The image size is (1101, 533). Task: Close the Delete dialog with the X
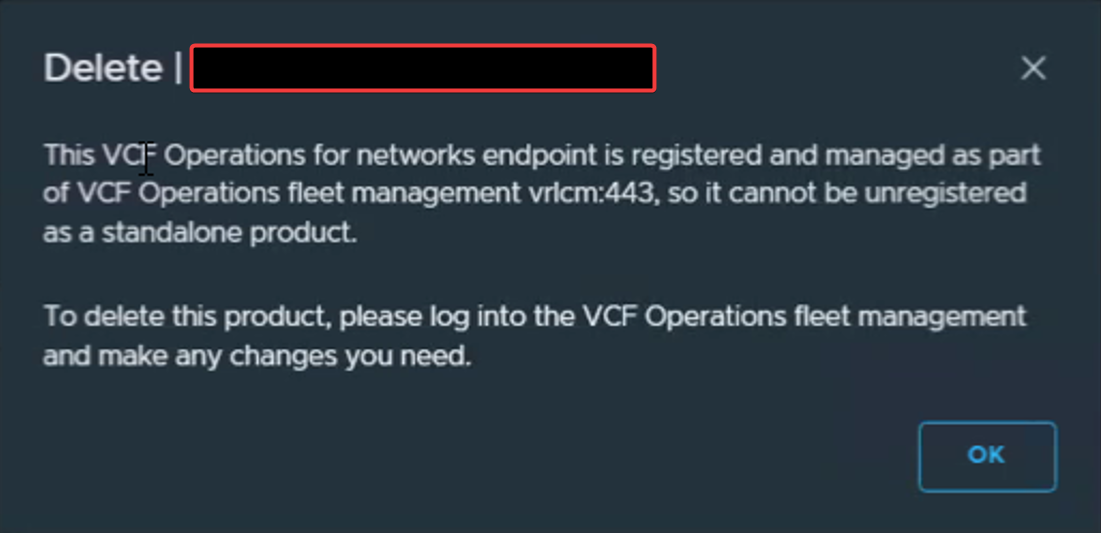pyautogui.click(x=1032, y=68)
